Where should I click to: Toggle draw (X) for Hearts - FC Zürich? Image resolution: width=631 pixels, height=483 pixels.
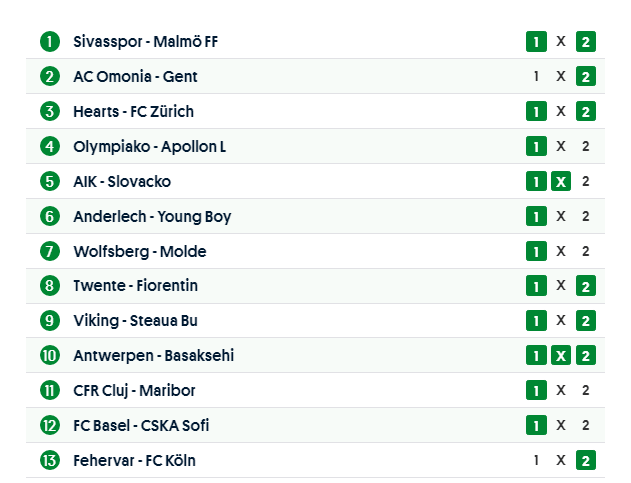pyautogui.click(x=561, y=111)
